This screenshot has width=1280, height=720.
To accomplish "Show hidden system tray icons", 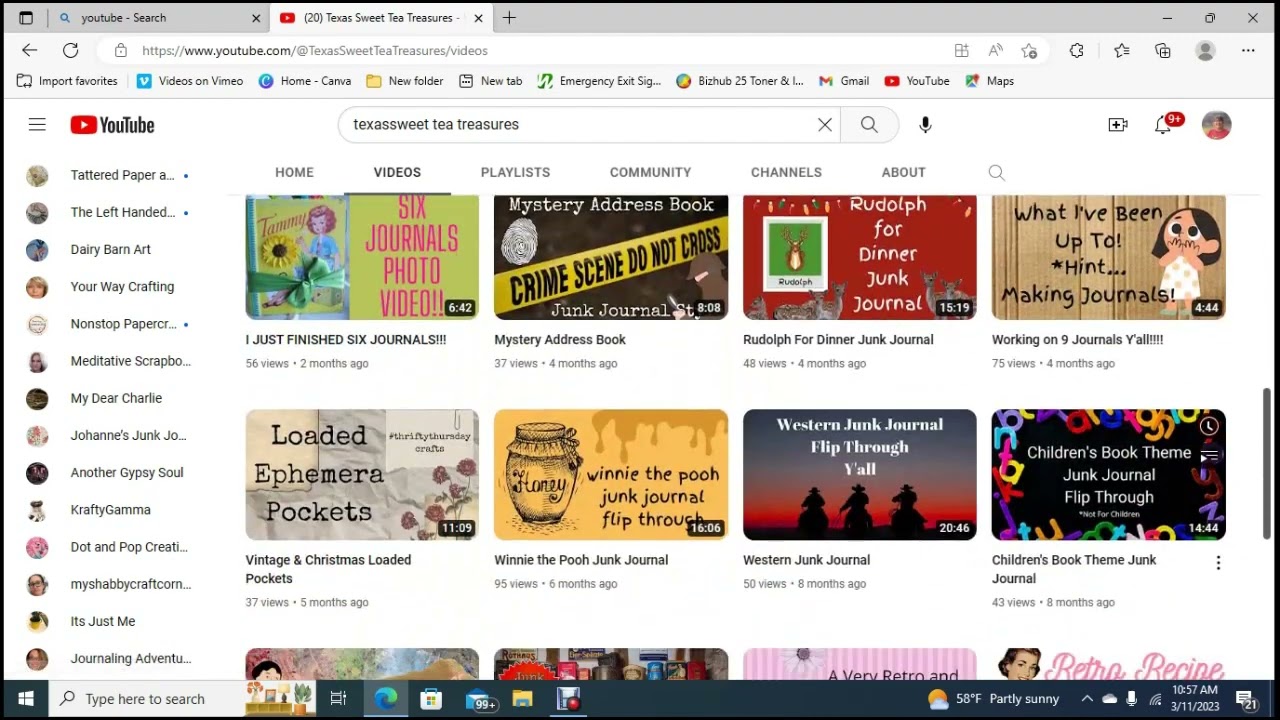I will [x=1087, y=699].
